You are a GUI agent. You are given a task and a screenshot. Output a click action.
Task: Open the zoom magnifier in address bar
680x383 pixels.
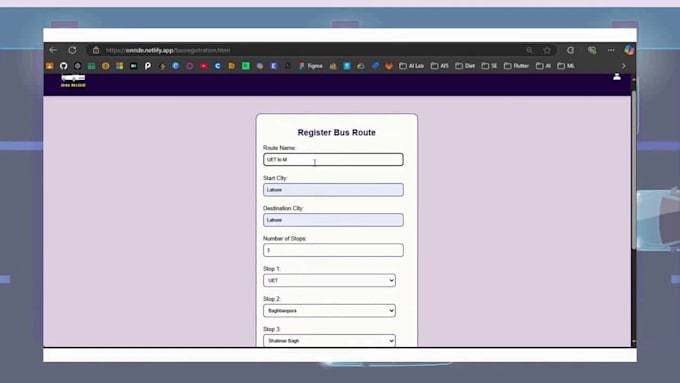click(529, 50)
